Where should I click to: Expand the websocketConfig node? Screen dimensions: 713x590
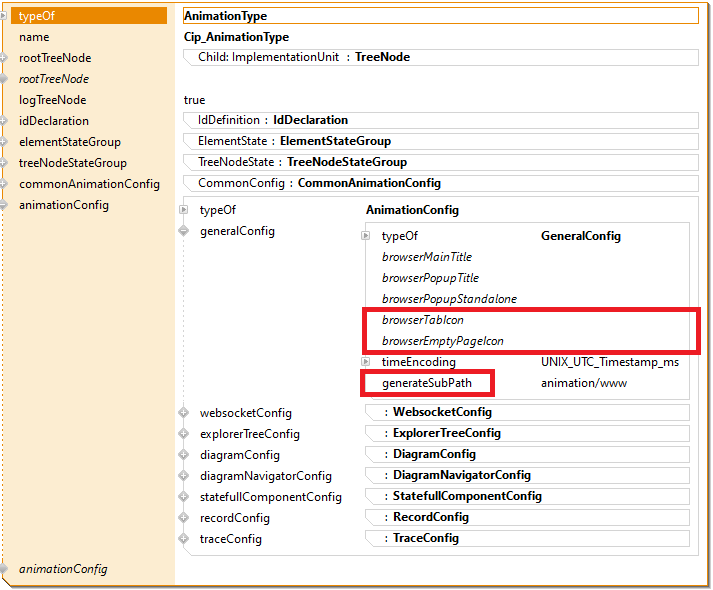[183, 412]
